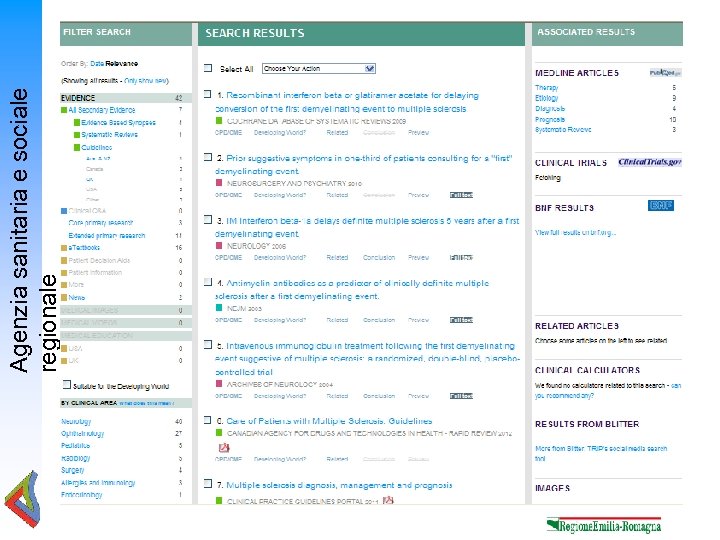Screen dimensions: 720x540
Task: Check the box for result 7
Action: coord(208,484)
